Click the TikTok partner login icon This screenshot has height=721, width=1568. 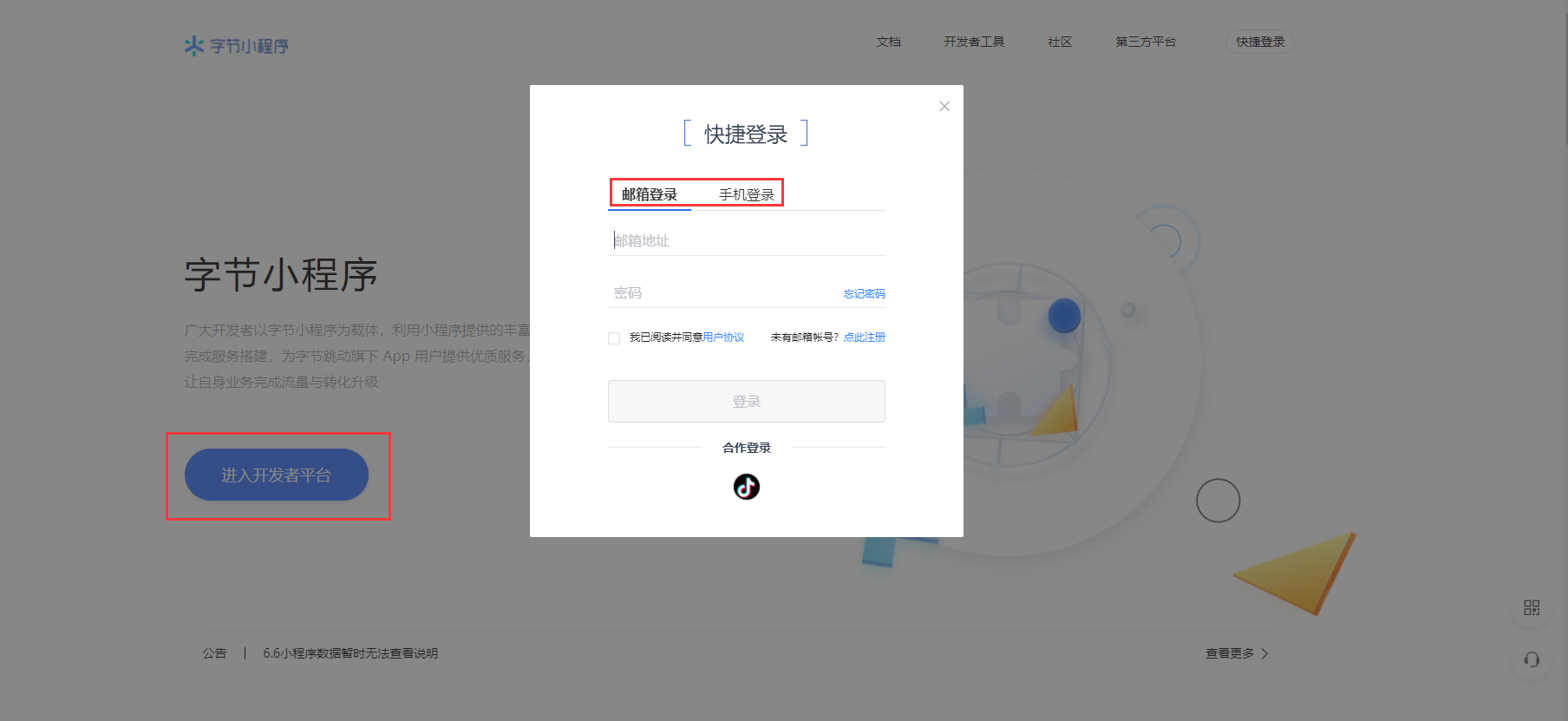(746, 487)
